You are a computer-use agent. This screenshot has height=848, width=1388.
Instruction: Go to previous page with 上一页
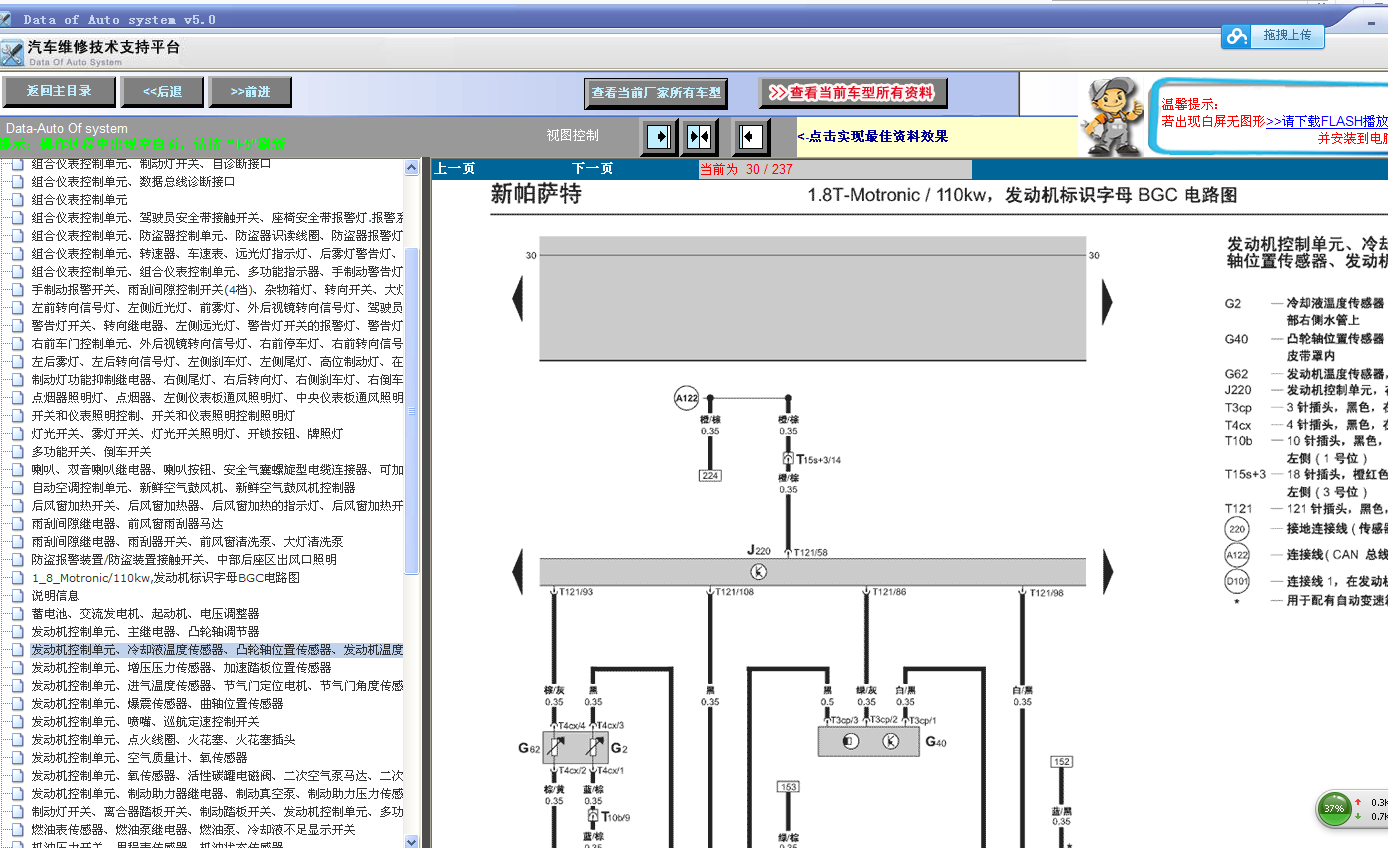coord(455,169)
